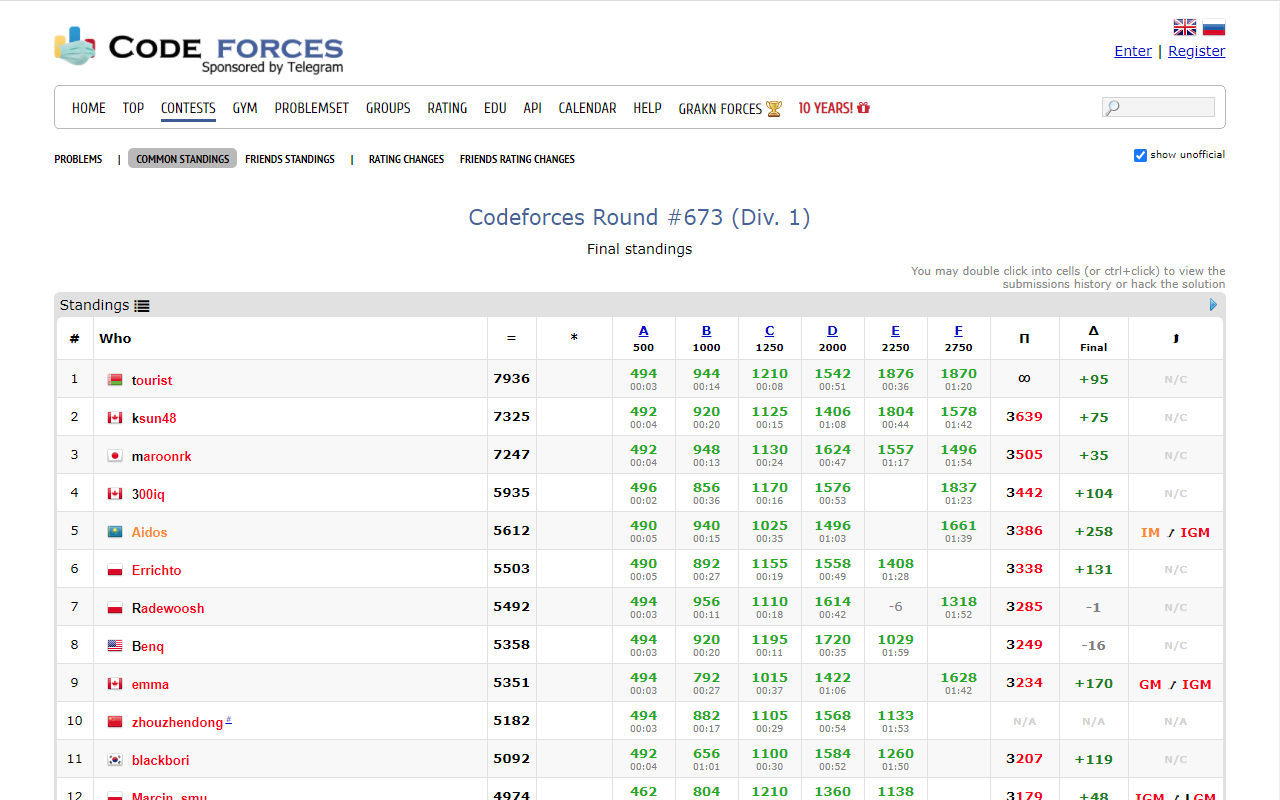Screen dimensions: 1280x800
Task: Open the GROUPS menu item
Action: click(x=388, y=108)
